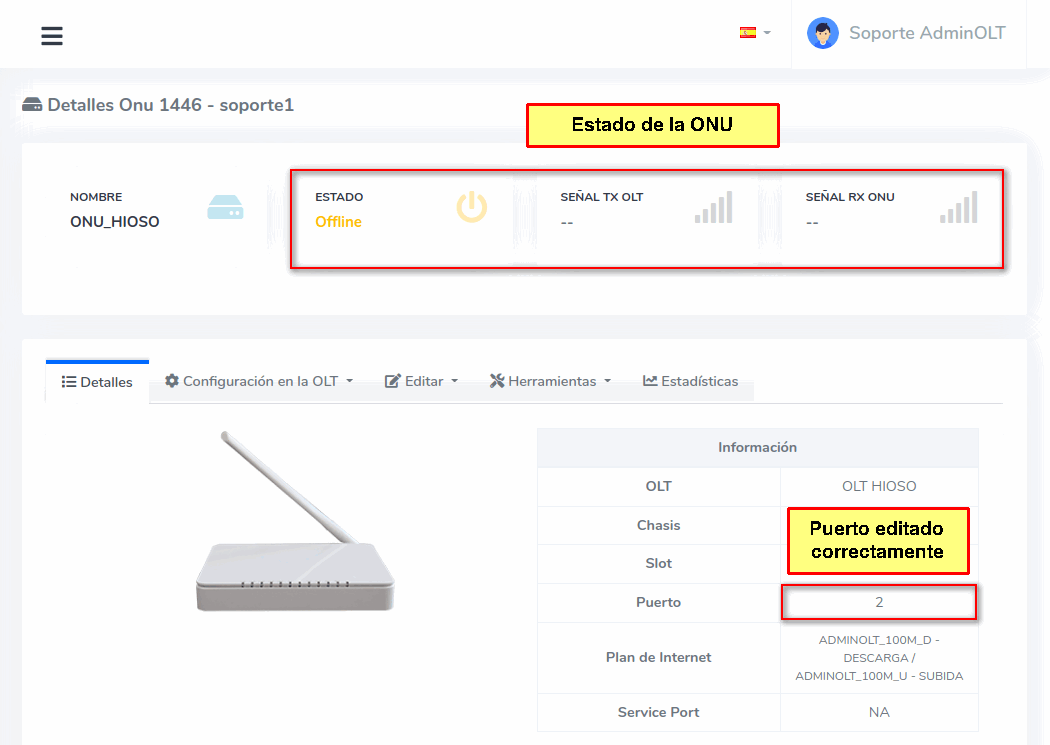This screenshot has width=1050, height=745.
Task: Click the OLT HIOSO table cell
Action: (878, 487)
